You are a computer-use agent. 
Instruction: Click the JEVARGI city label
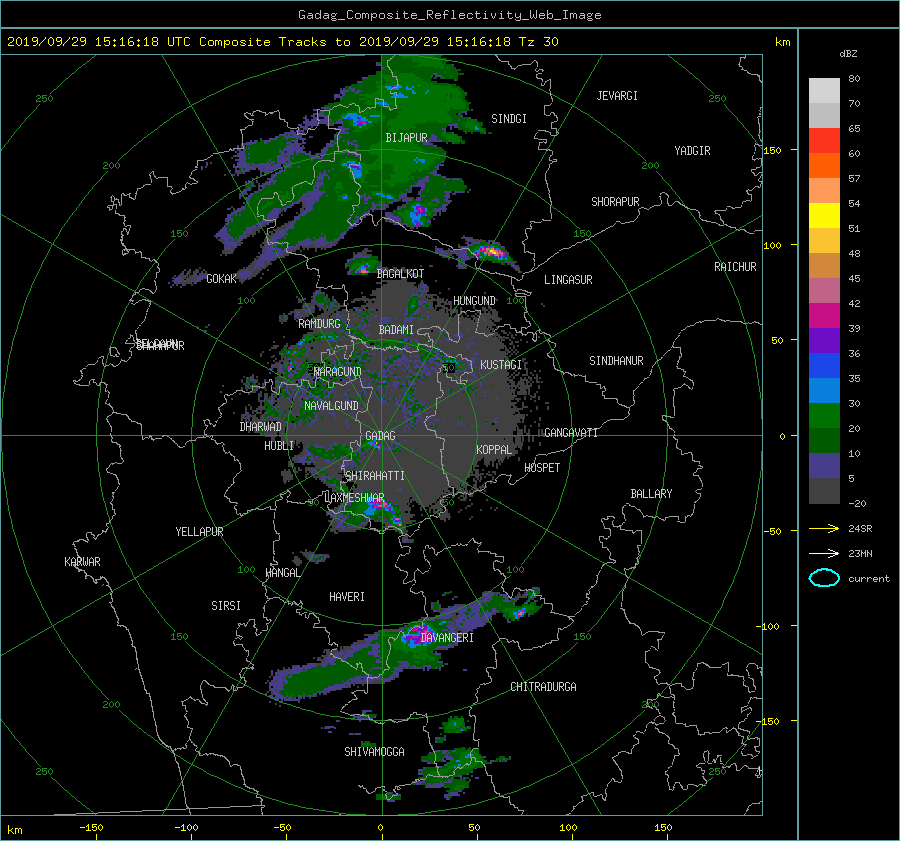[617, 96]
